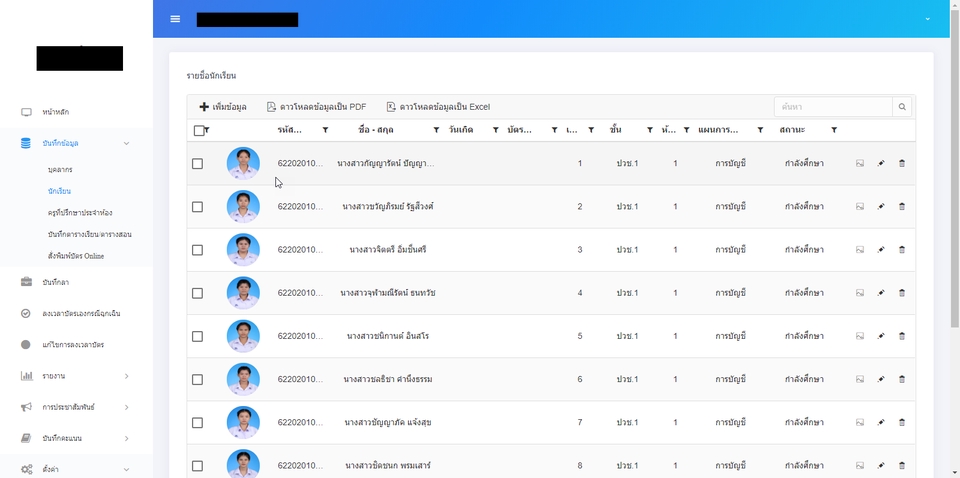
Task: Delete student row number 4 with trash icon
Action: (x=902, y=293)
